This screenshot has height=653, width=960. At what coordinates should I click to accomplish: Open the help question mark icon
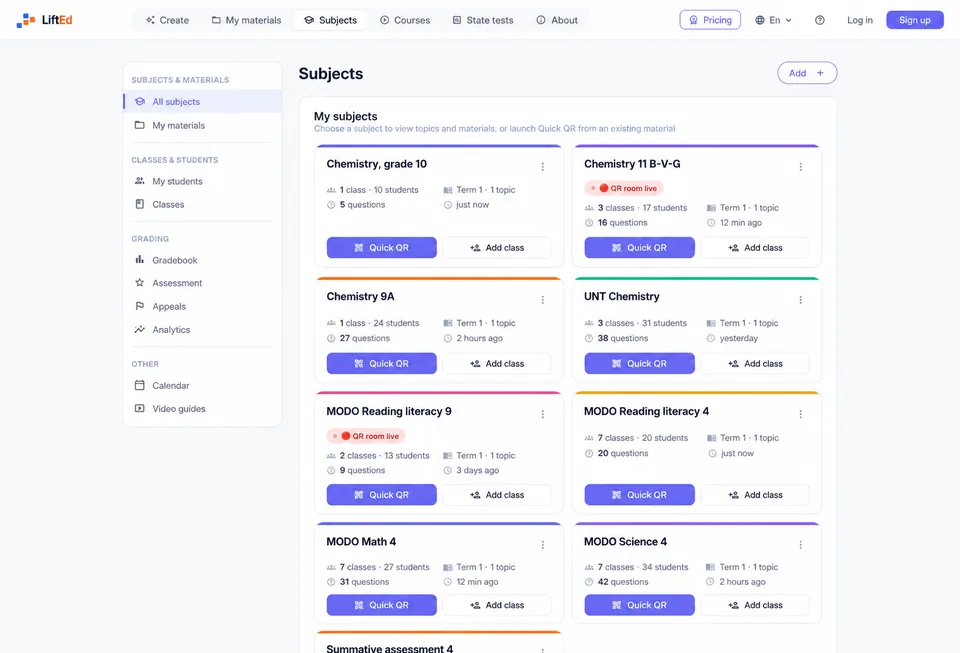click(x=819, y=20)
